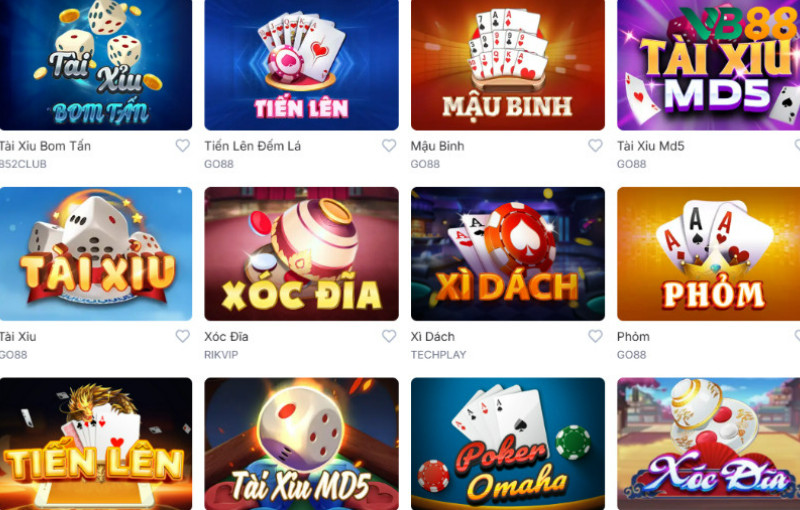This screenshot has width=800, height=510.
Task: Toggle favorite heart beside Xóc Đĩa RIKVIP
Action: pos(389,336)
